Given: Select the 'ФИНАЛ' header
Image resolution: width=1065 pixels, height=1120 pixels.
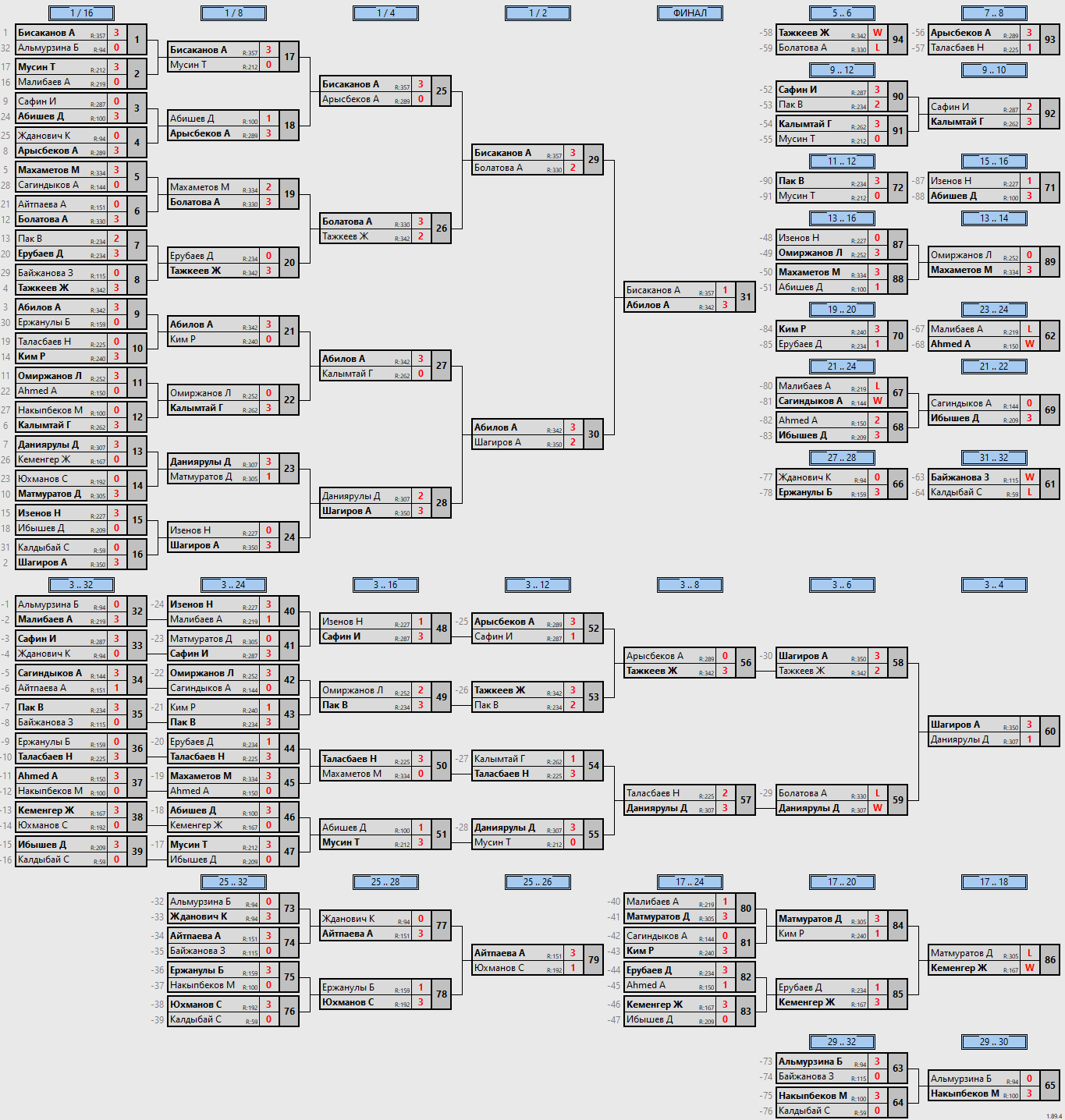Looking at the screenshot, I should click(x=690, y=12).
